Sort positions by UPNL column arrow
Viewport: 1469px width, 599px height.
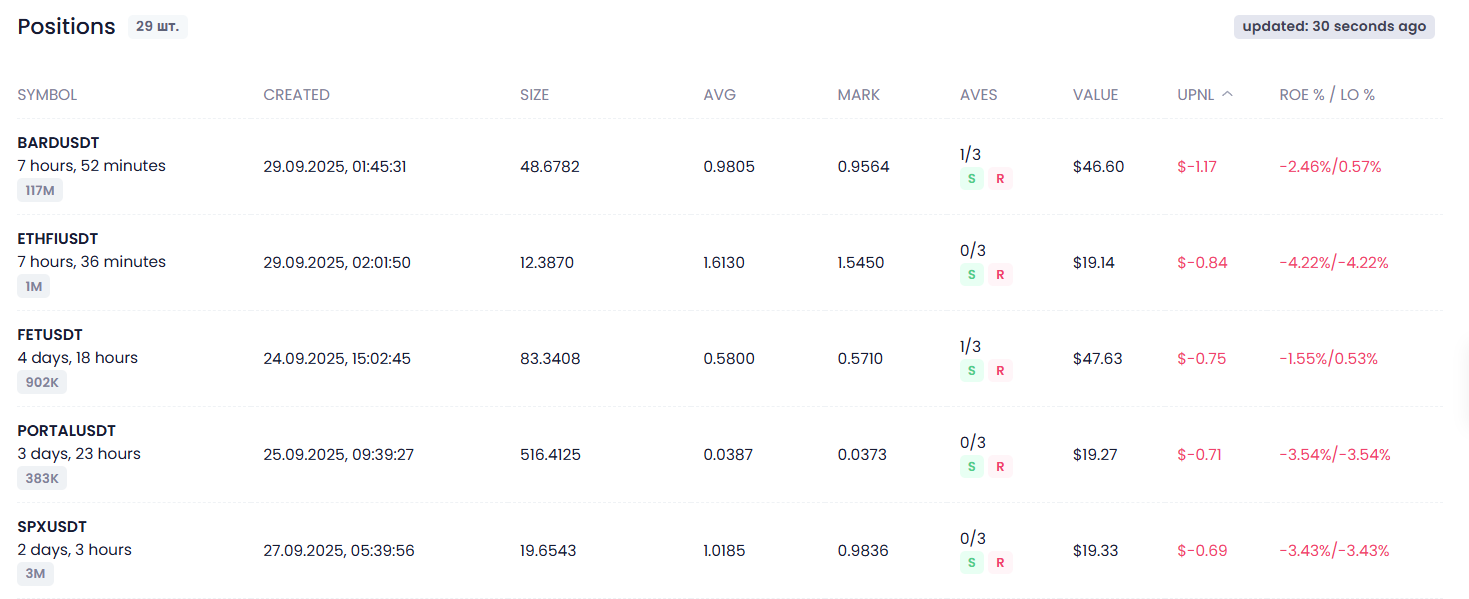coord(1227,94)
